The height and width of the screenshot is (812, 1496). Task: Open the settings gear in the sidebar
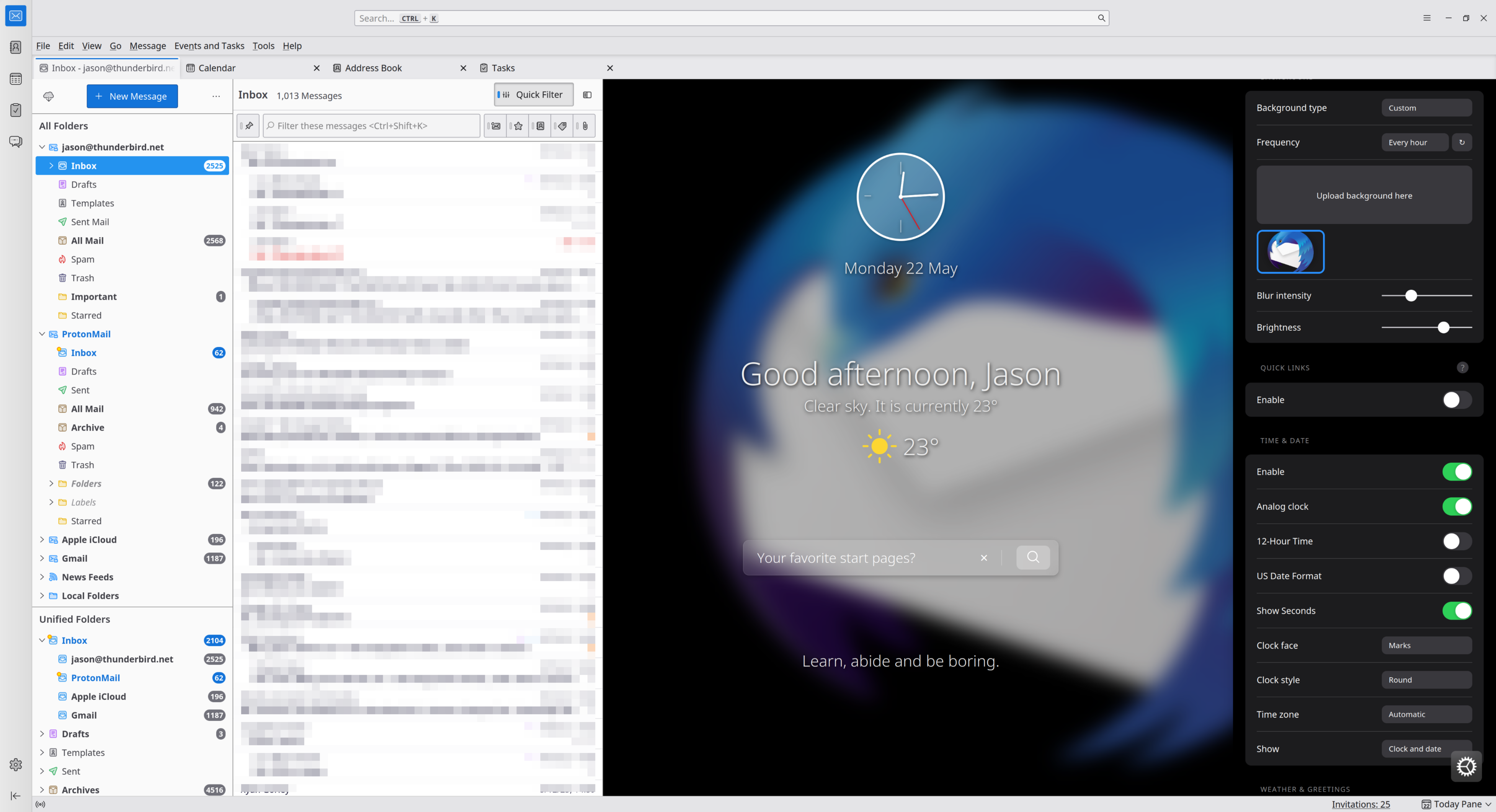16,765
